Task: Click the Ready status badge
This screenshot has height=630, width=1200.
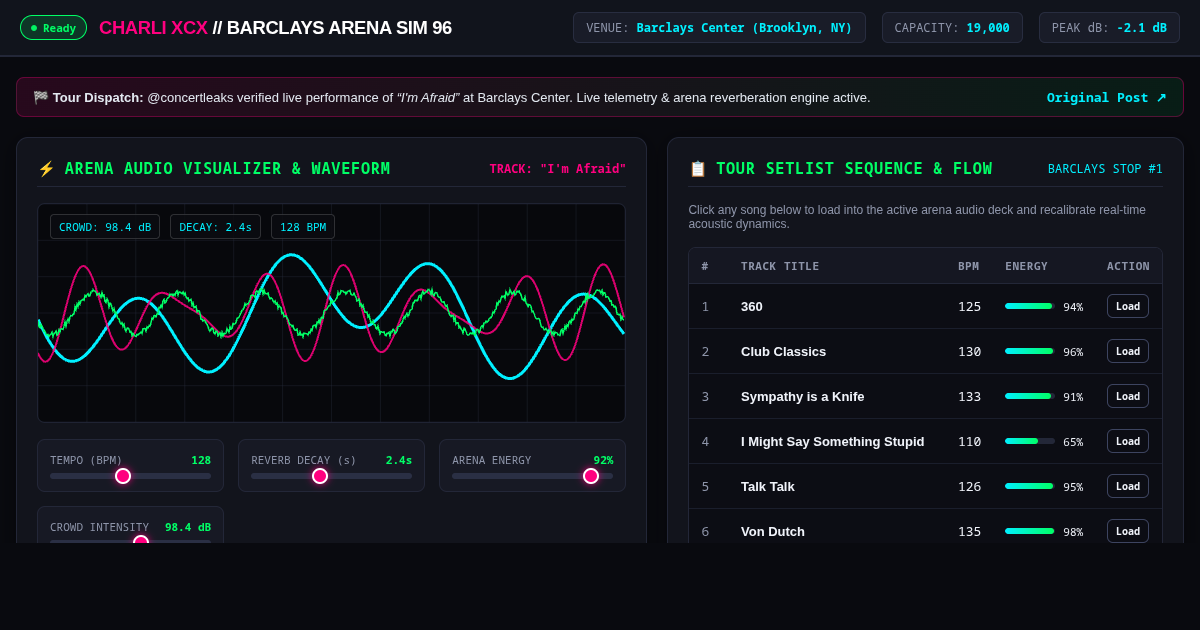Action: pos(54,28)
